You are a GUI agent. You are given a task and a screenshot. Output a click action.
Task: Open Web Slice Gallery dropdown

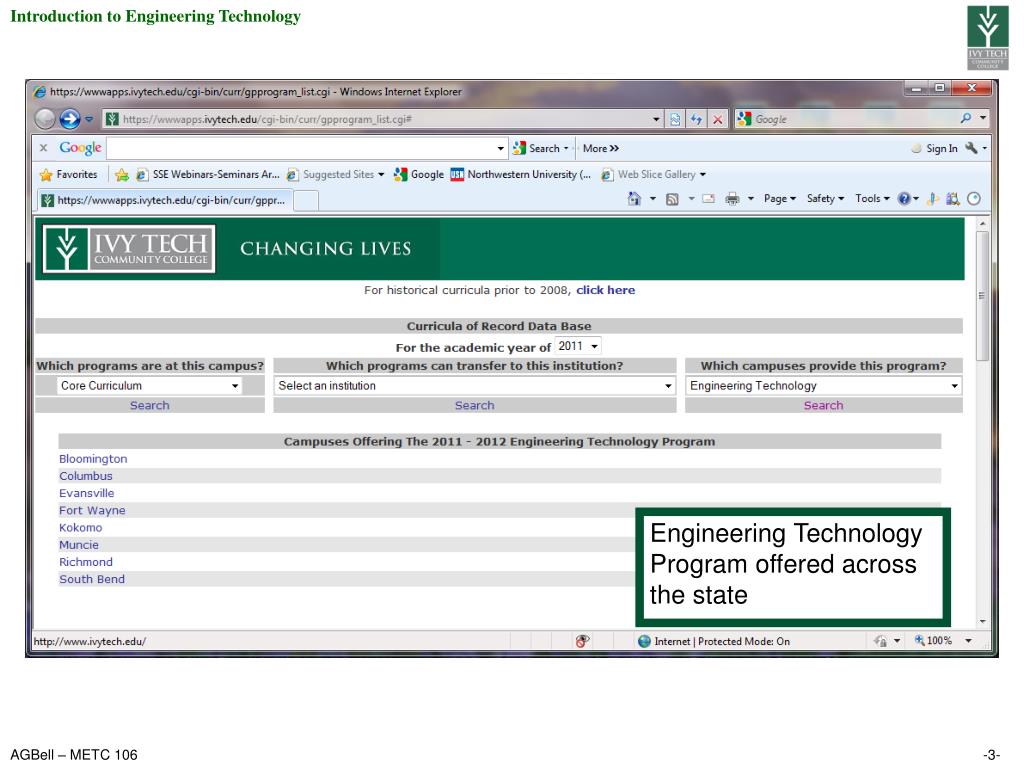pos(653,174)
